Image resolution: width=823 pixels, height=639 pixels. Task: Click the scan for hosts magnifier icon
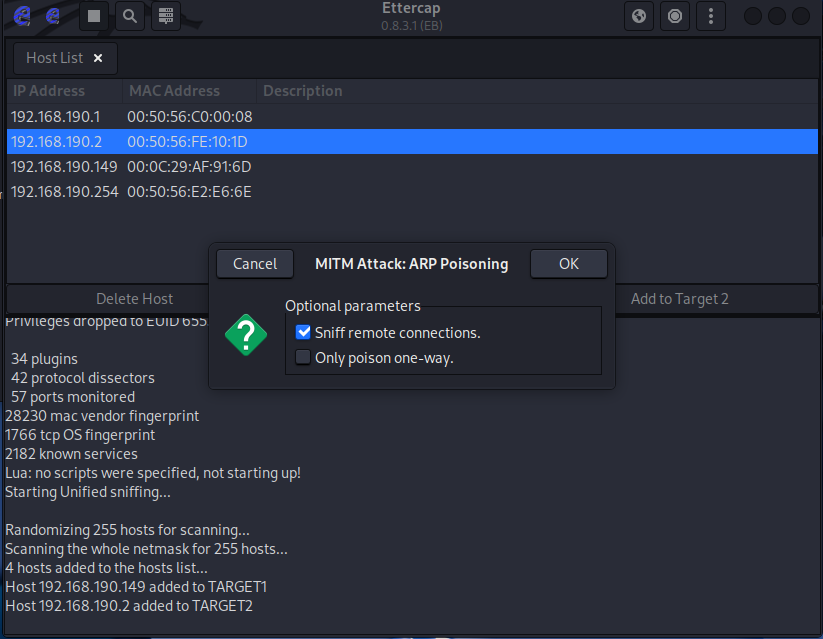tap(130, 16)
